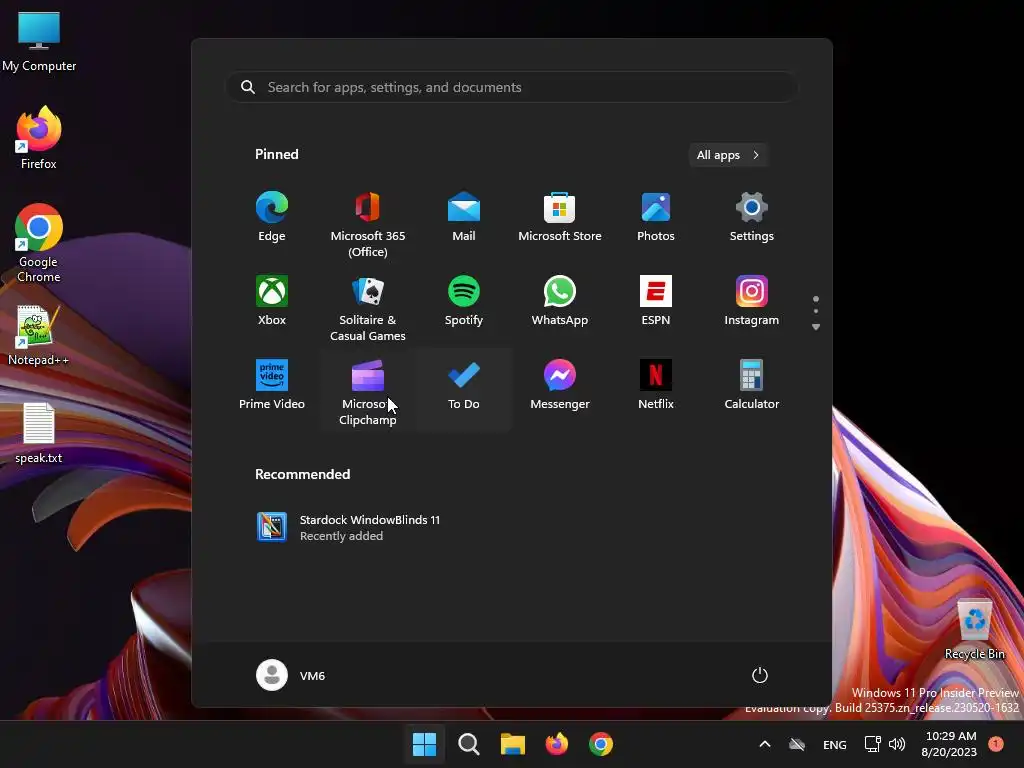
Task: Launch Microsoft 365 (Office)
Action: pyautogui.click(x=368, y=225)
